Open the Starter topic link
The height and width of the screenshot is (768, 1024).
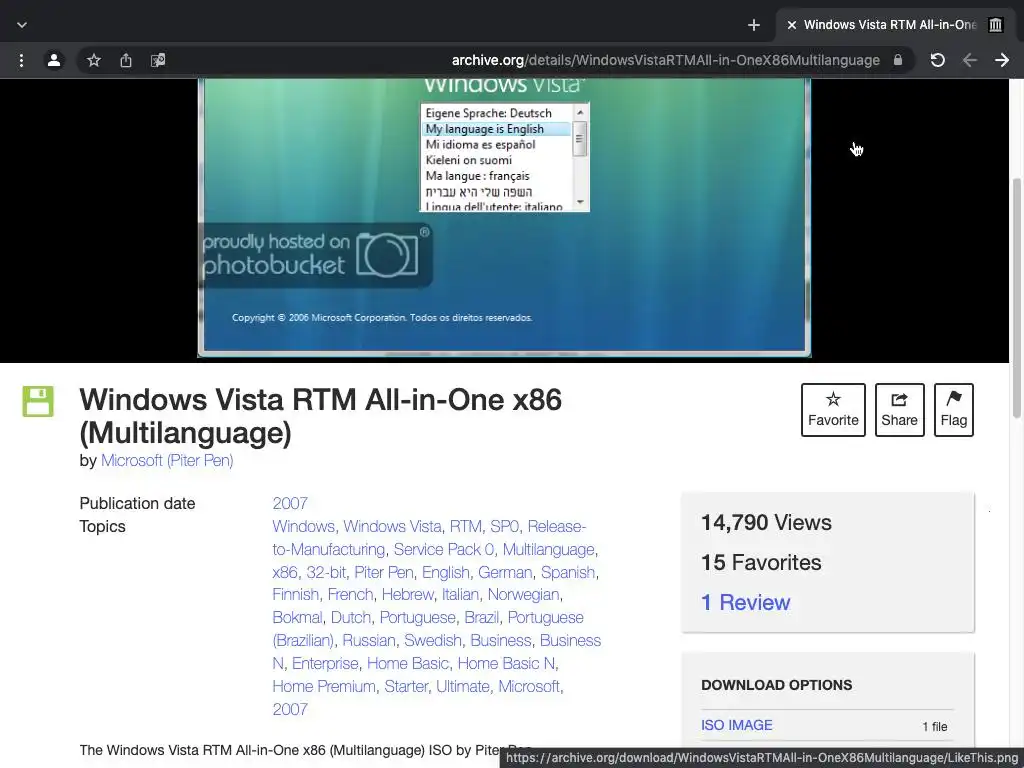406,686
